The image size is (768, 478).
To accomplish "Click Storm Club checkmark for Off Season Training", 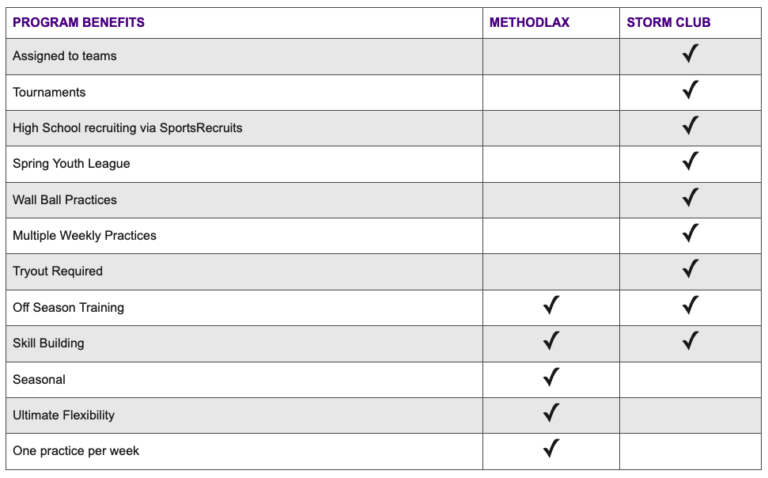I will [689, 306].
